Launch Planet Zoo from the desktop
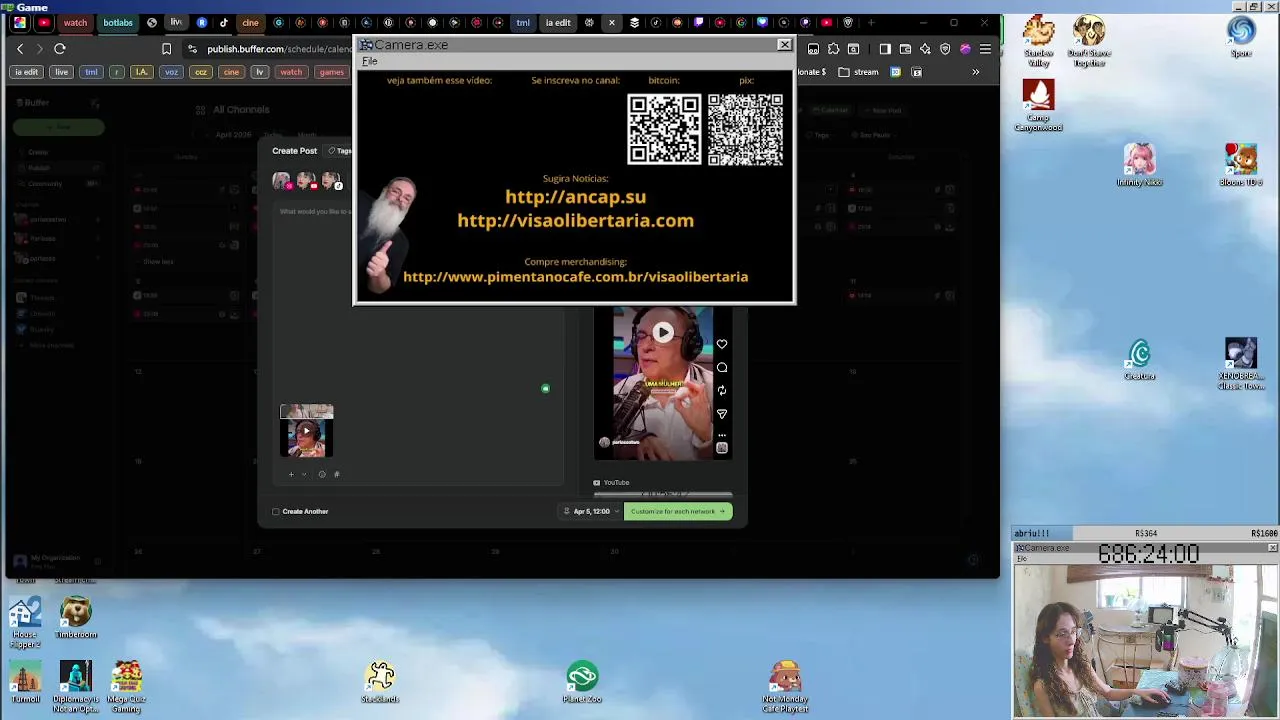This screenshot has height=720, width=1280. click(x=582, y=682)
